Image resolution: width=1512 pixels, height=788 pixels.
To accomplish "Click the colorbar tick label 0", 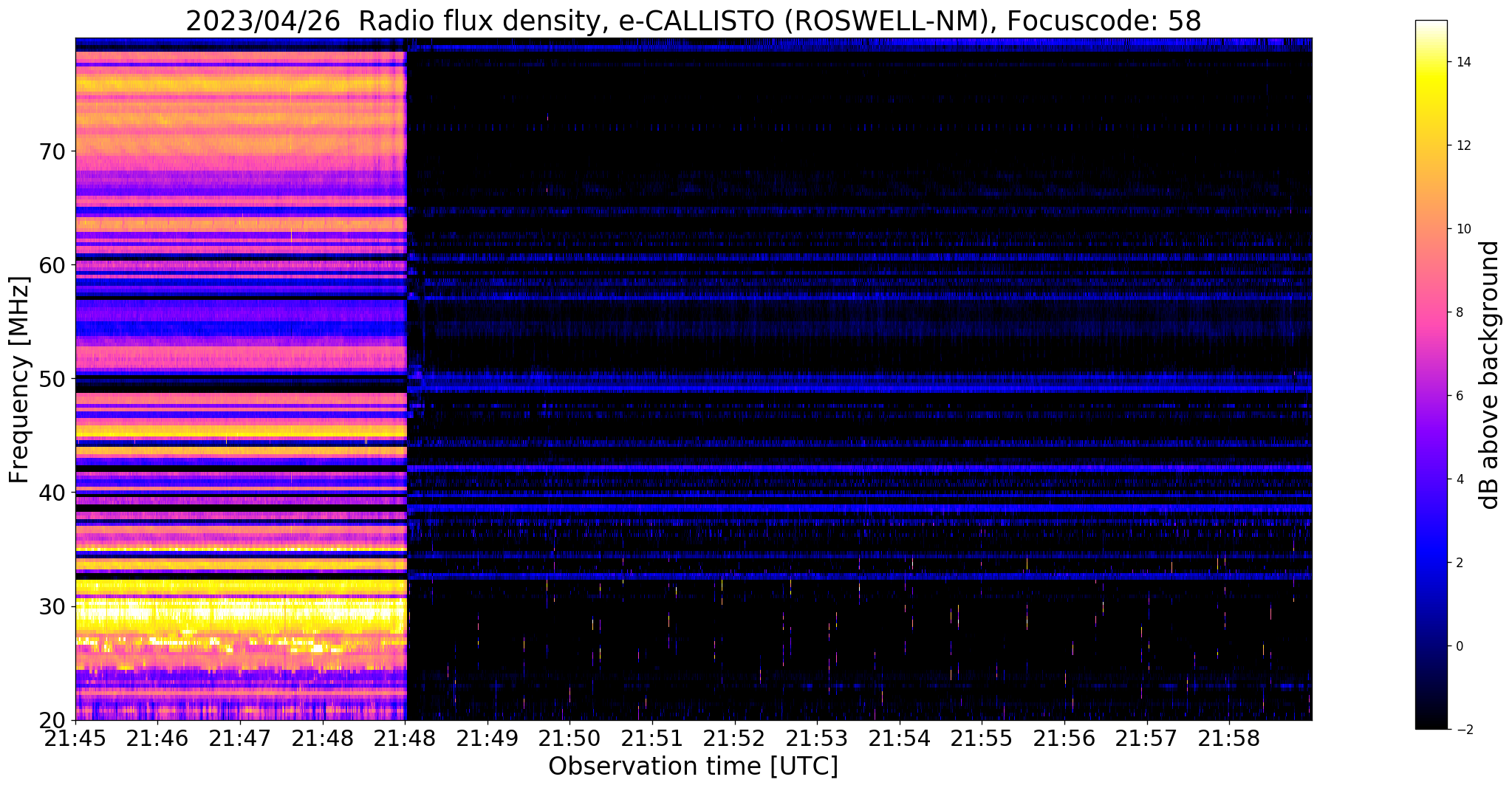I will pyautogui.click(x=1460, y=646).
